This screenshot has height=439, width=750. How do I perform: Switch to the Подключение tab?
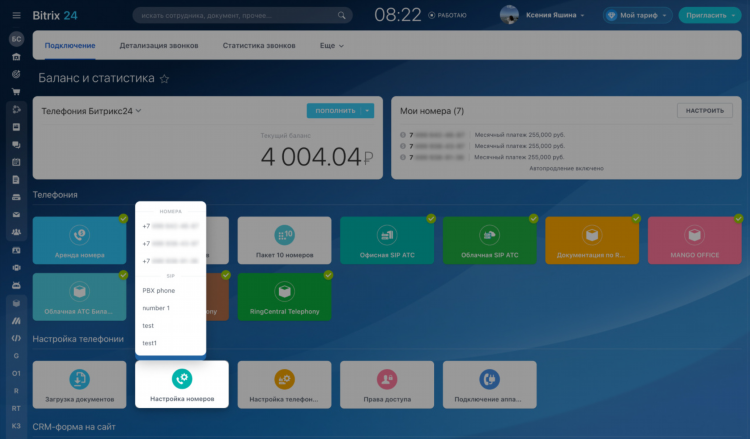(70, 45)
